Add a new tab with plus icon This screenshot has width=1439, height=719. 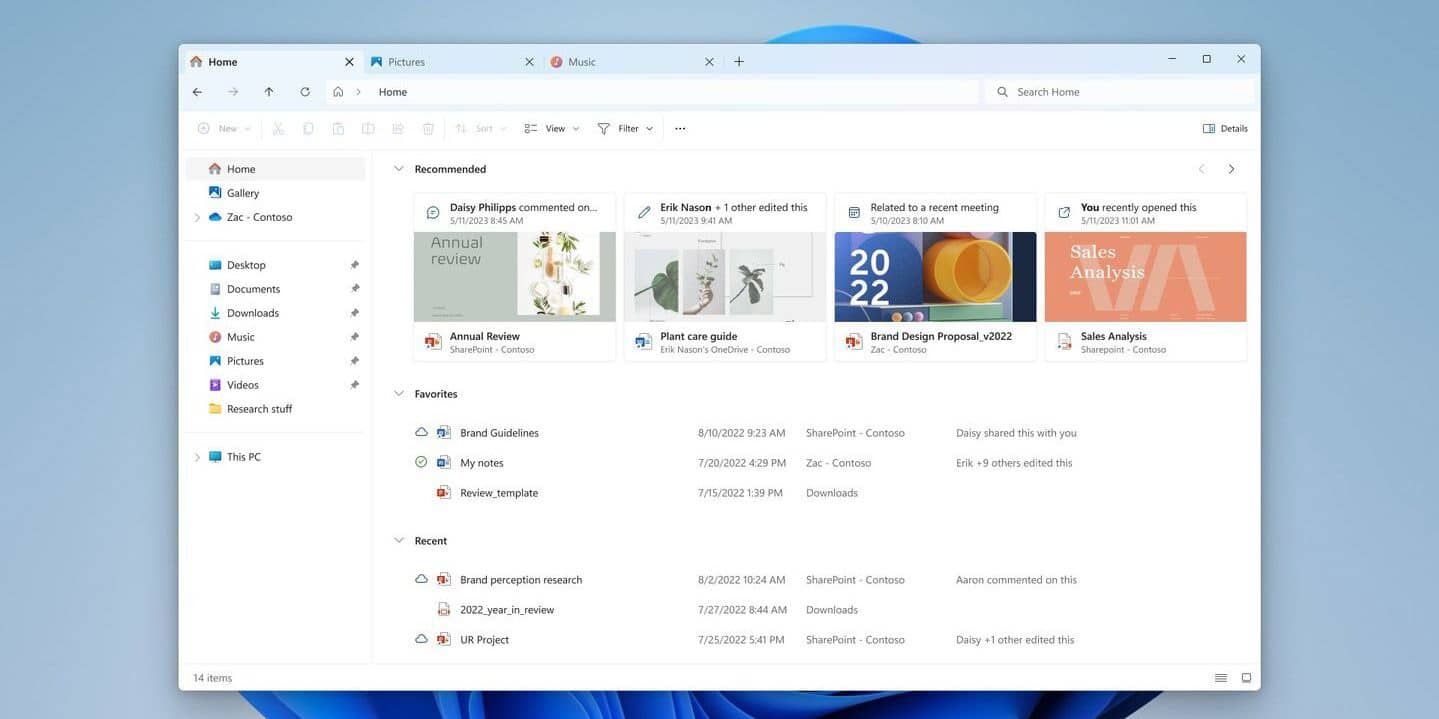739,62
